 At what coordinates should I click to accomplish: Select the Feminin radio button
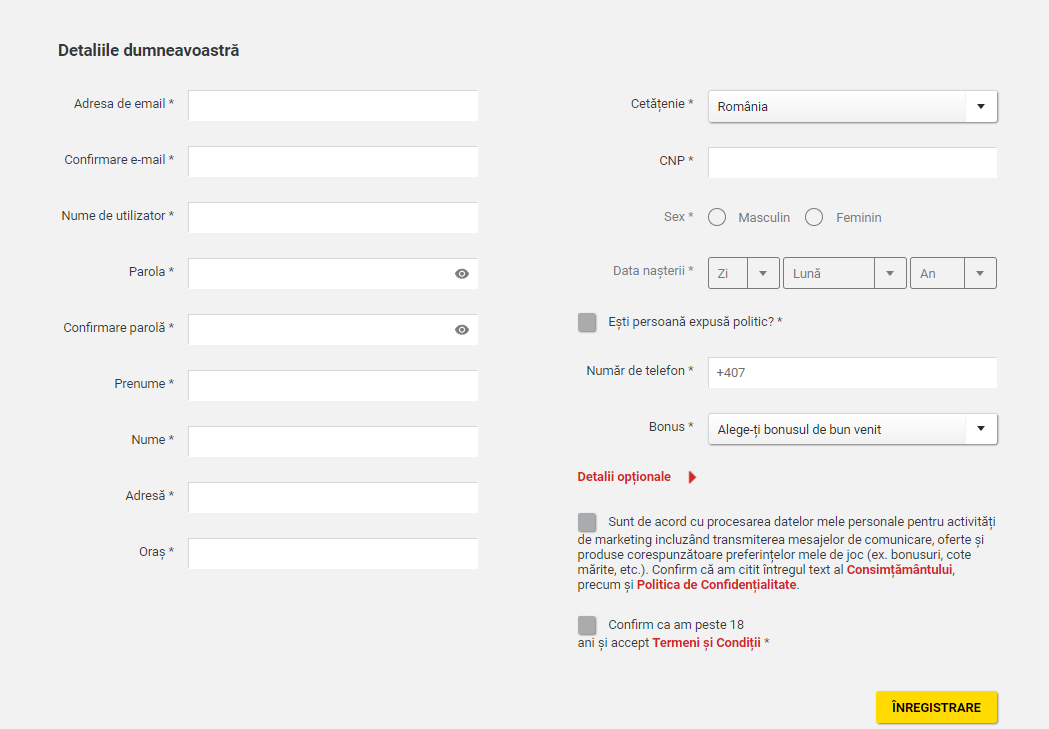[x=814, y=217]
